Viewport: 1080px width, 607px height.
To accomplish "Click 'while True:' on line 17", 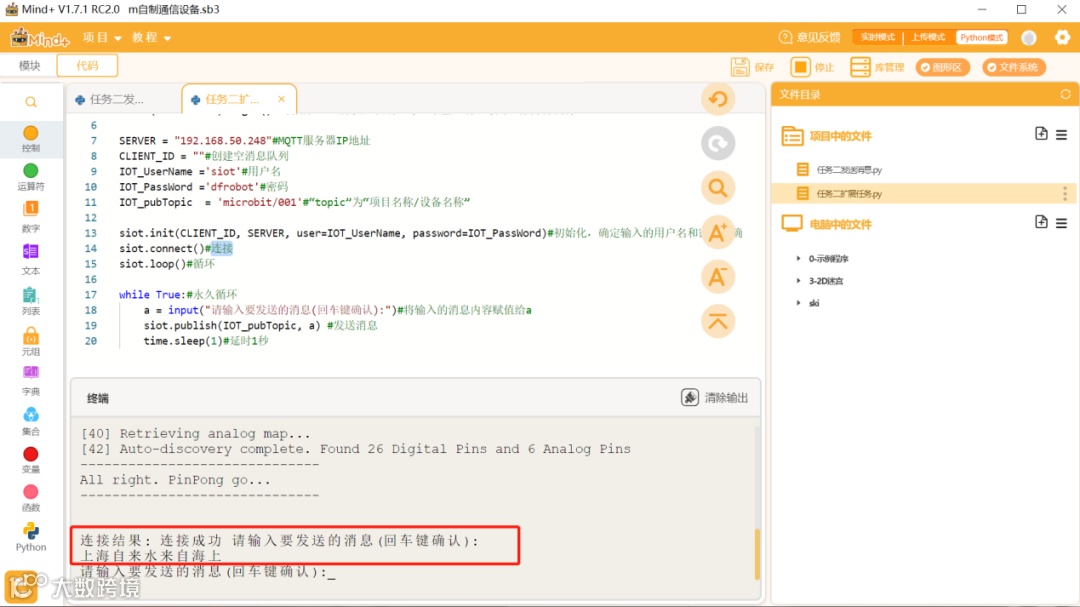I will coord(151,295).
